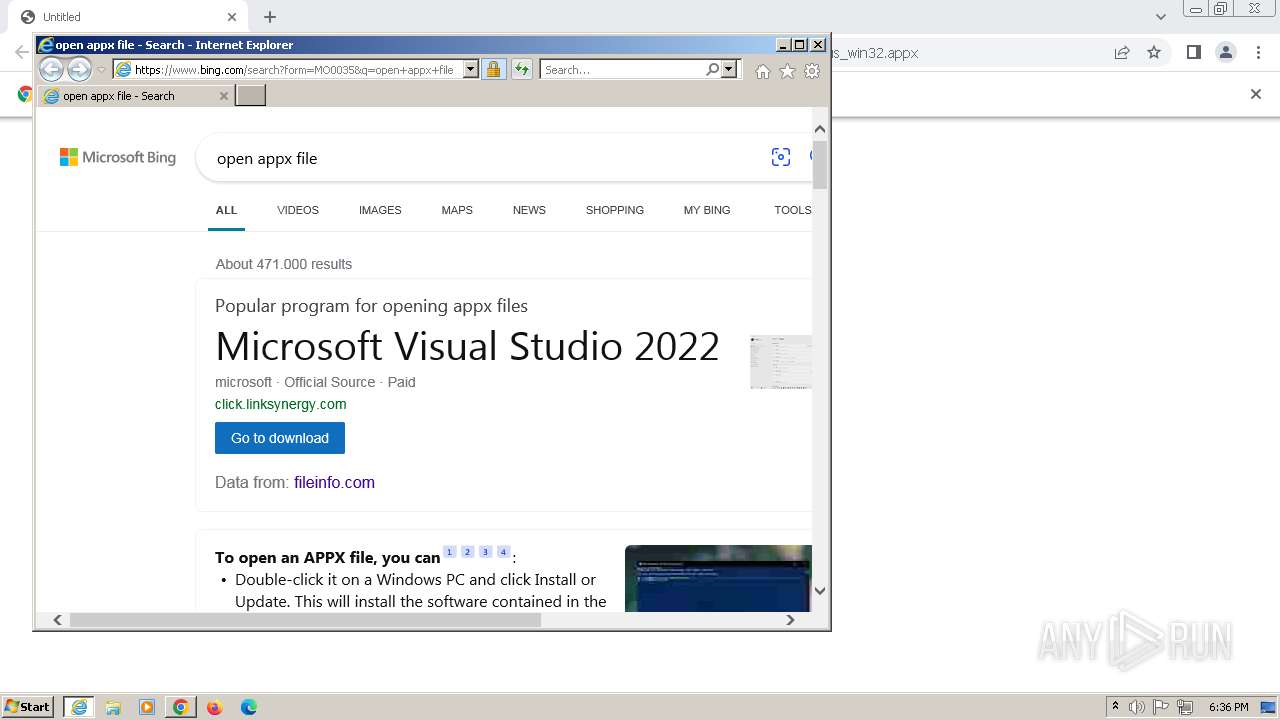This screenshot has height=720, width=1280.
Task: Open Chrome three-dot menu
Action: pyautogui.click(x=1258, y=52)
